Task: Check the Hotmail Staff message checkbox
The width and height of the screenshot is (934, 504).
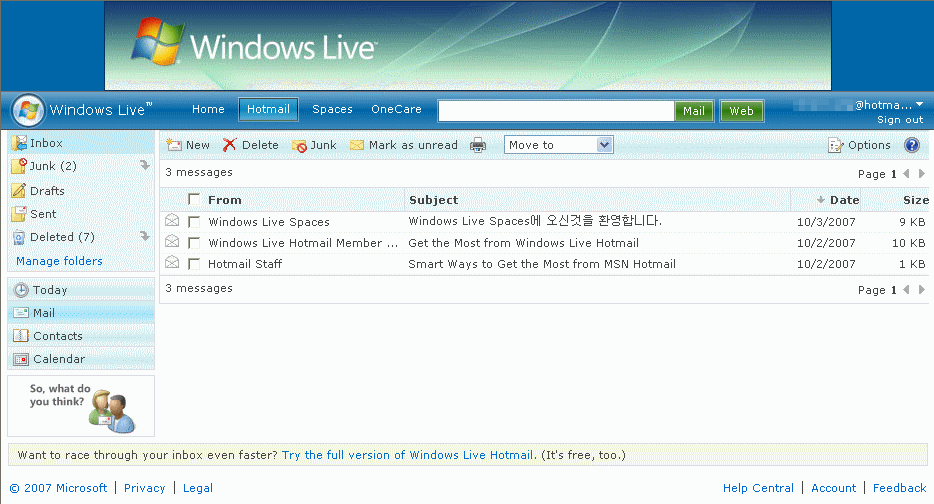Action: 194,263
